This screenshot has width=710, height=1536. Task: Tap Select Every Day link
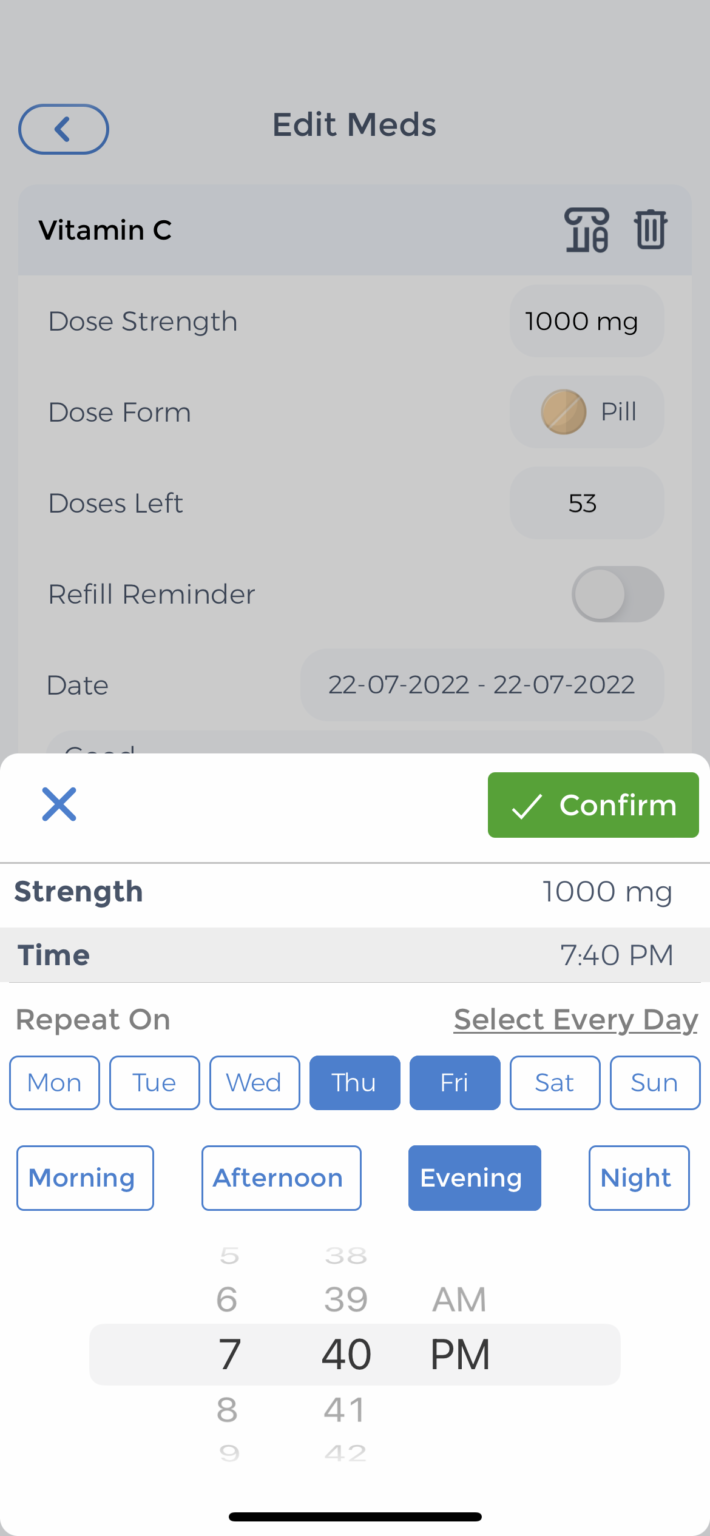pos(575,1019)
